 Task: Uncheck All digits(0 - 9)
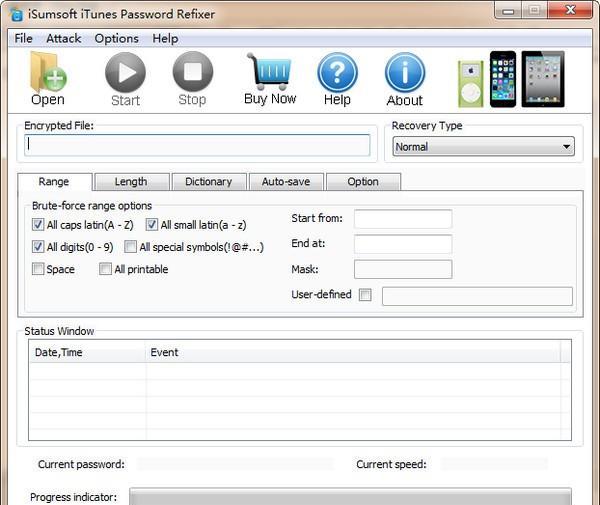(x=38, y=246)
